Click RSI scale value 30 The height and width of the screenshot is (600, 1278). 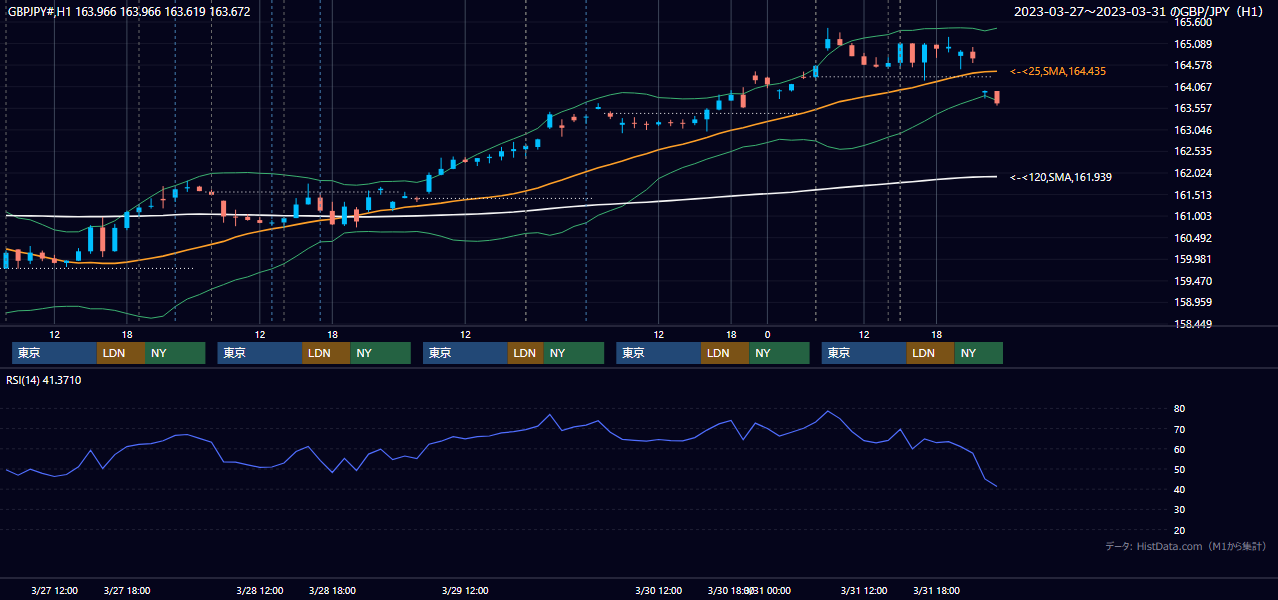[1180, 510]
